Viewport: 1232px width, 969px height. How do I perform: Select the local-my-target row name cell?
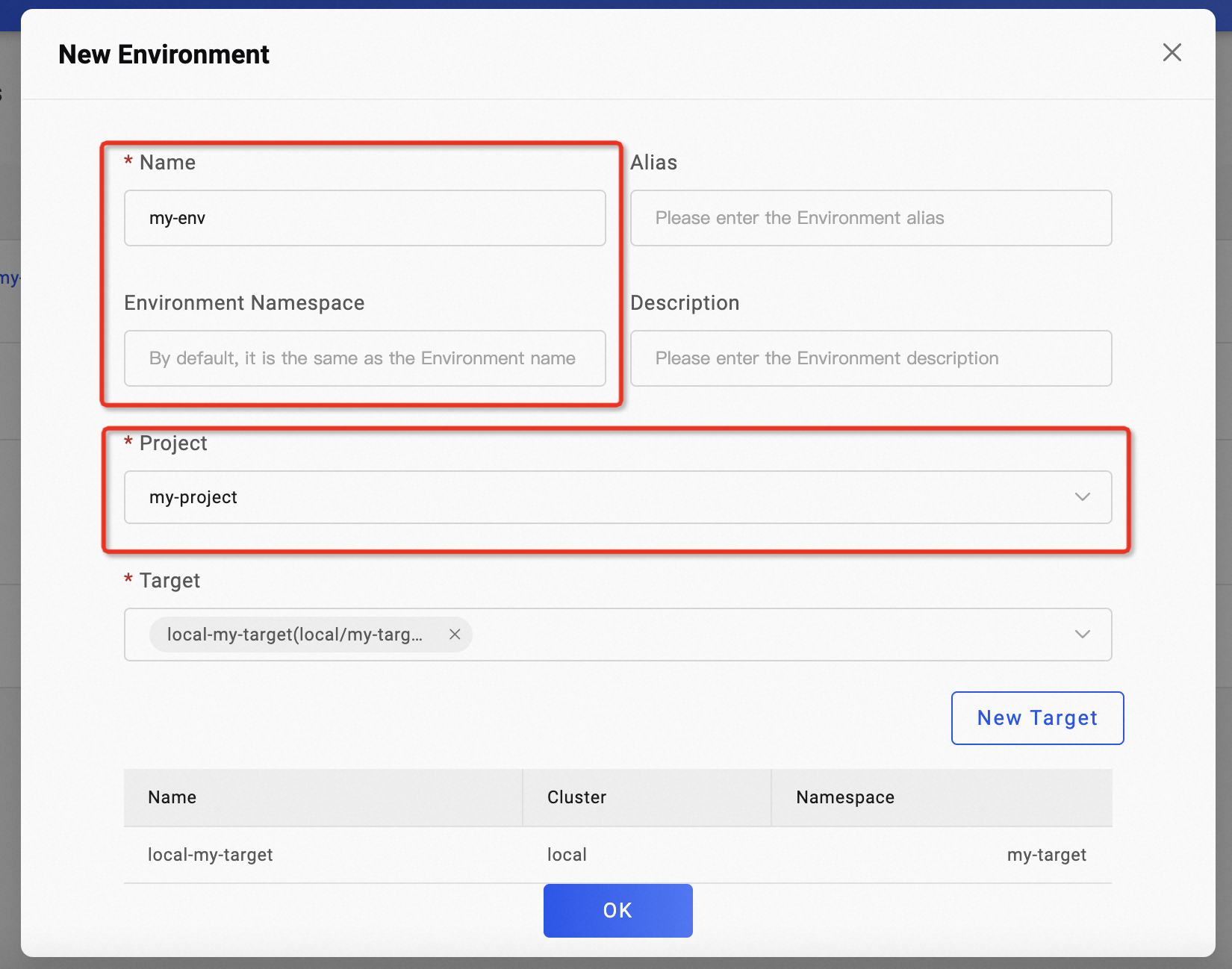pos(211,855)
